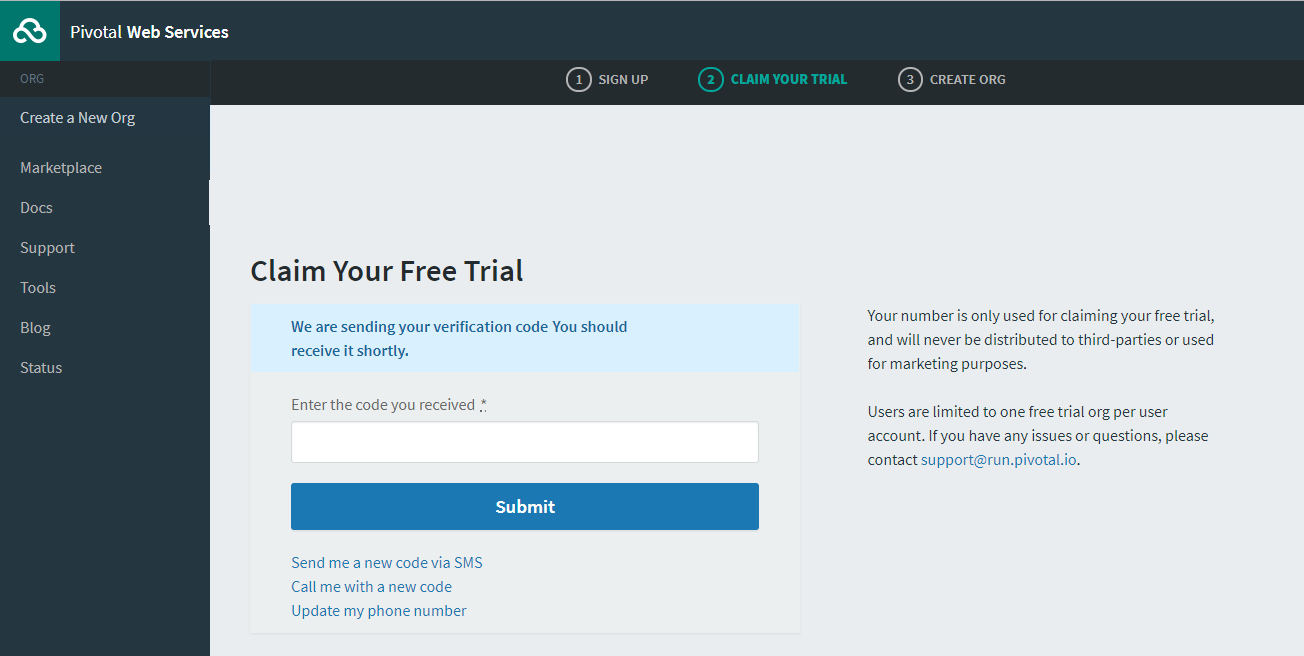This screenshot has height=656, width=1304.
Task: Click the support@run.pivotal.io email link
Action: click(998, 460)
